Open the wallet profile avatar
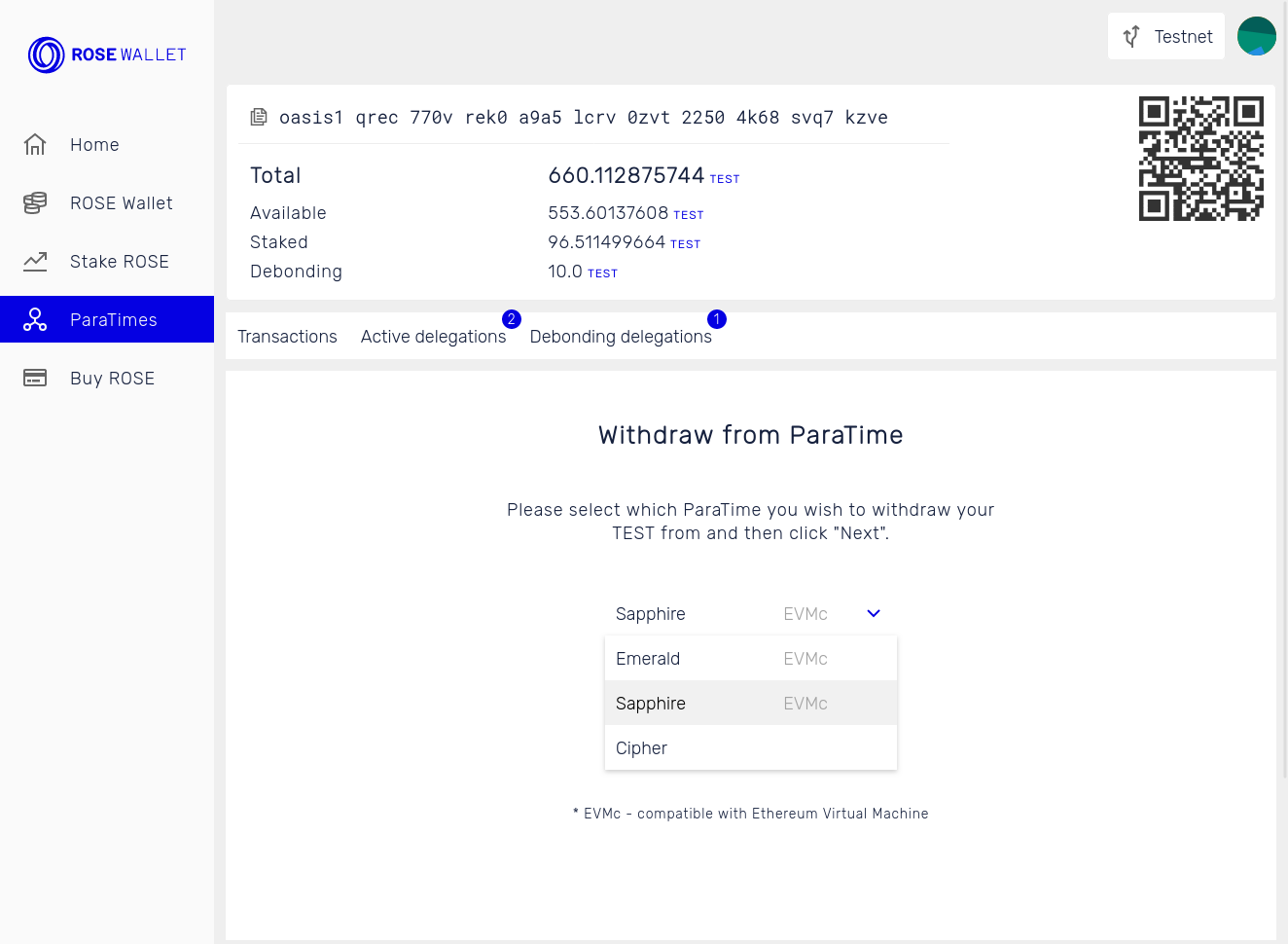 [x=1256, y=36]
